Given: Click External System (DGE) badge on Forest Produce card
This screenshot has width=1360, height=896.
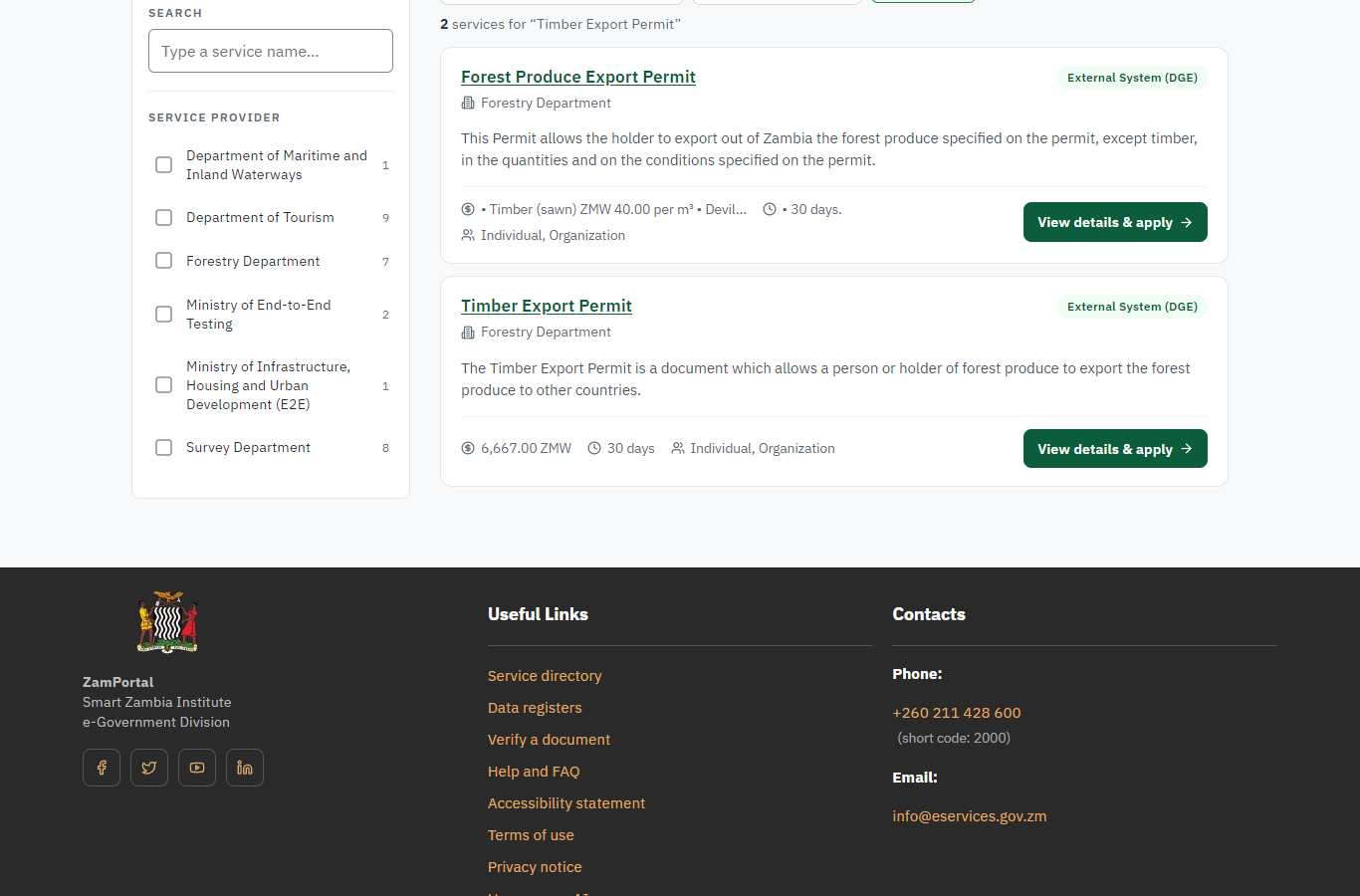Looking at the screenshot, I should coord(1132,78).
